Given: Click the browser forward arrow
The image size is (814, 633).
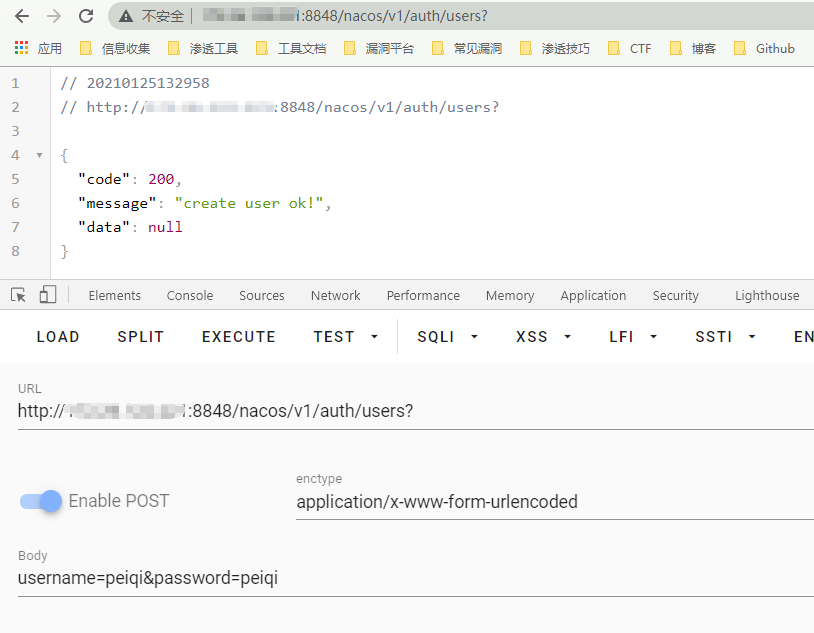Looking at the screenshot, I should (x=53, y=16).
